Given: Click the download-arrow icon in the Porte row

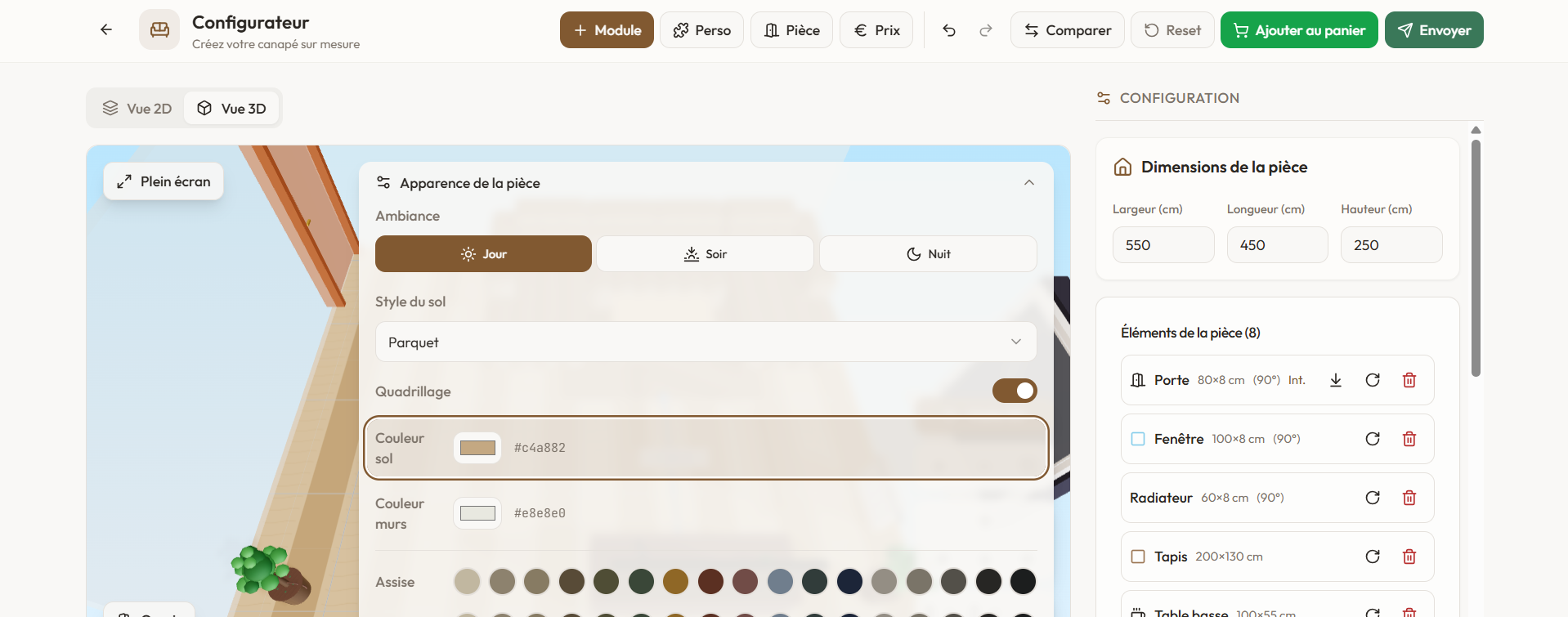Looking at the screenshot, I should click(x=1336, y=380).
